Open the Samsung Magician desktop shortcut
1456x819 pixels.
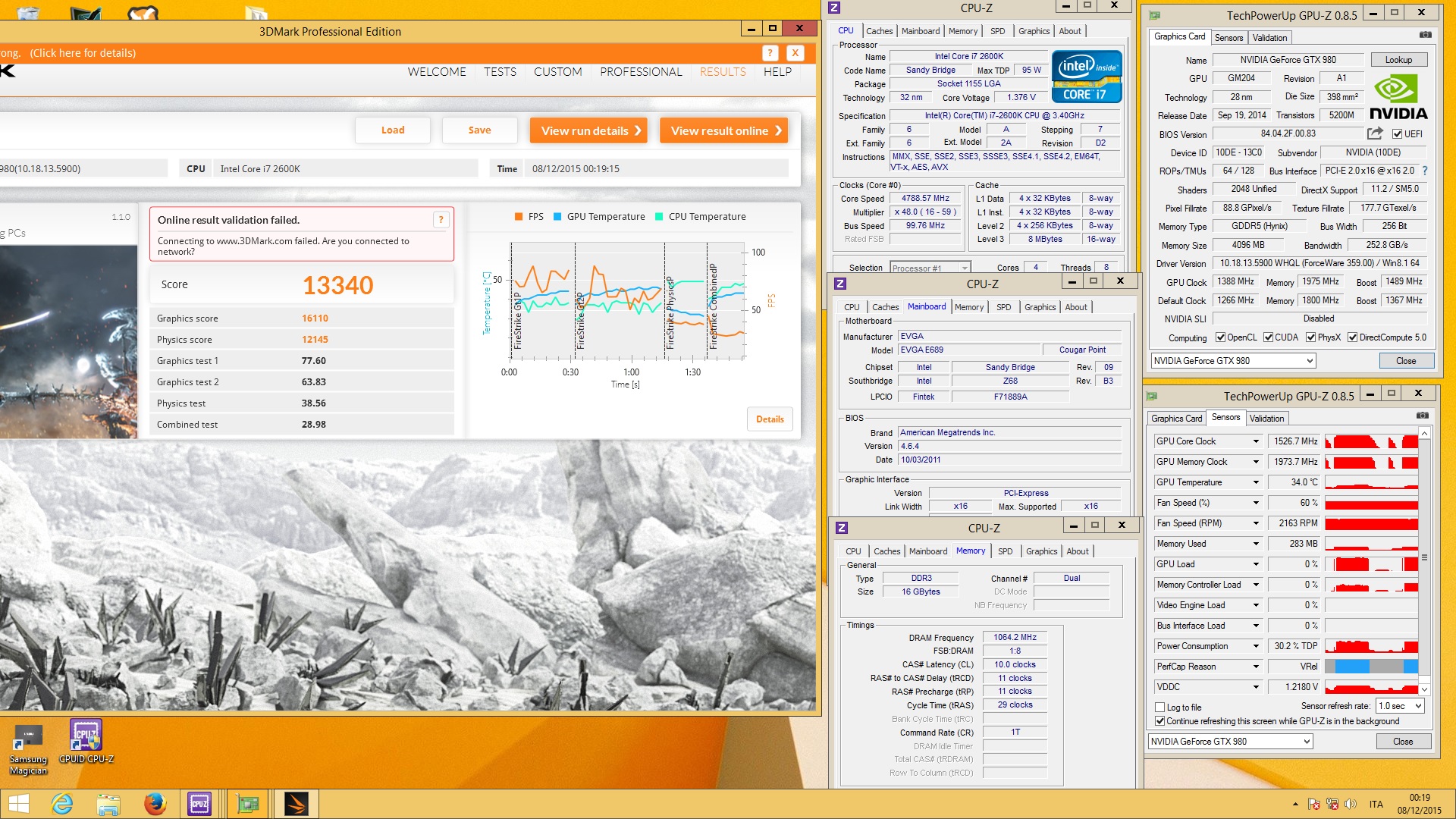coord(28,749)
